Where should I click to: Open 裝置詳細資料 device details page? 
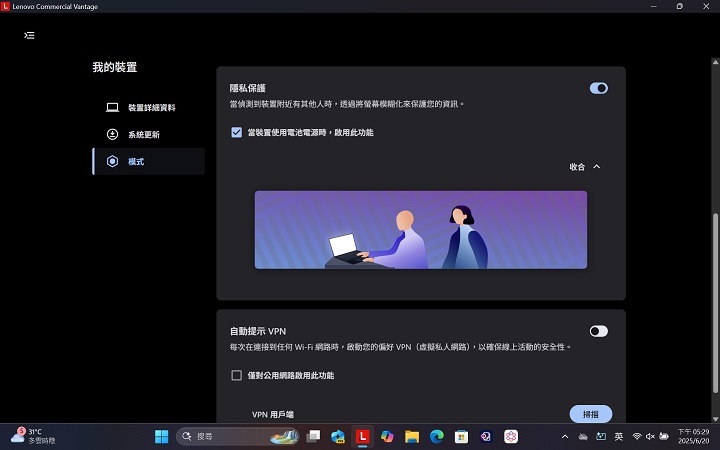148,107
